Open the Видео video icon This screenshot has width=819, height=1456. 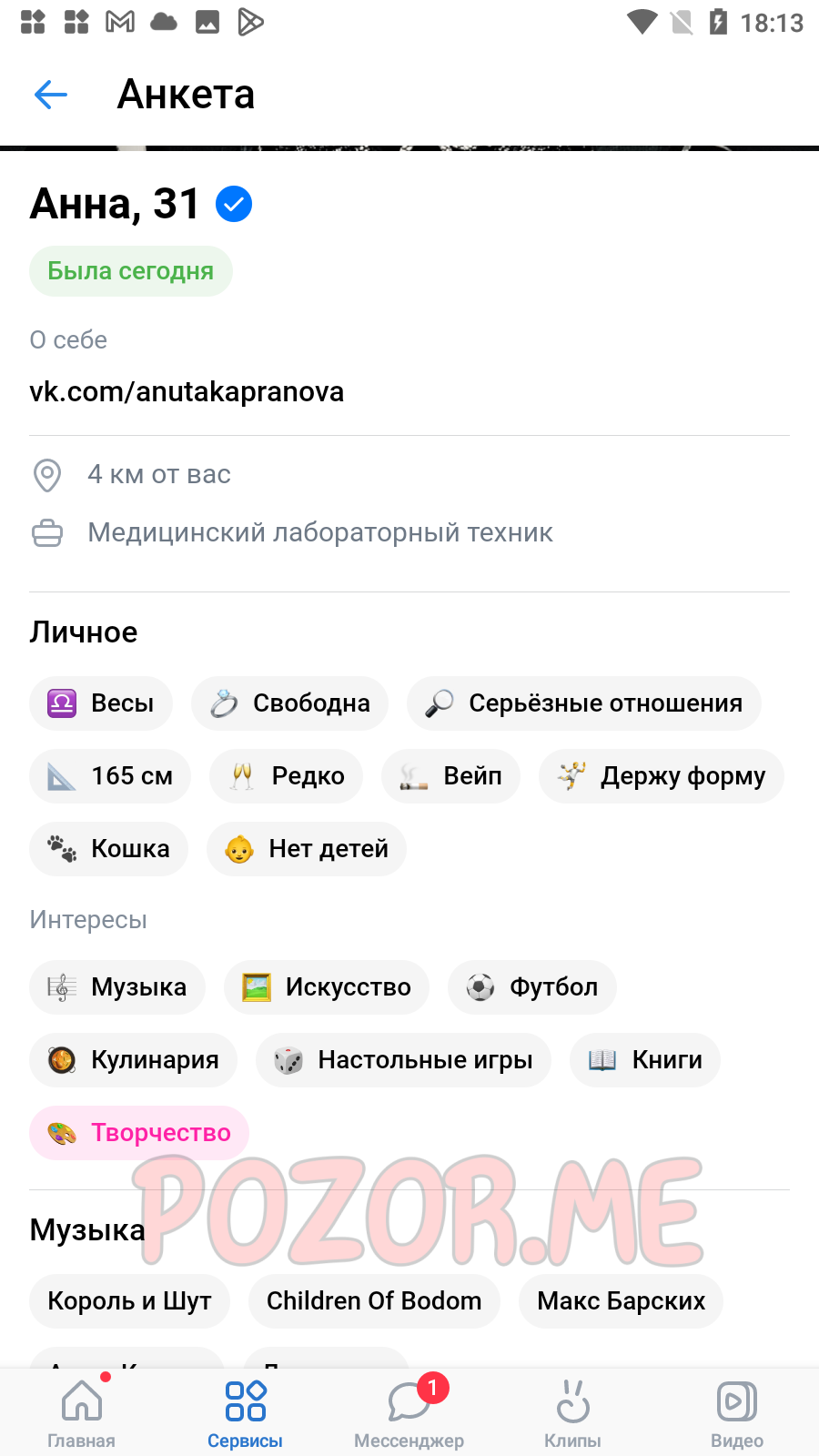(x=736, y=1413)
